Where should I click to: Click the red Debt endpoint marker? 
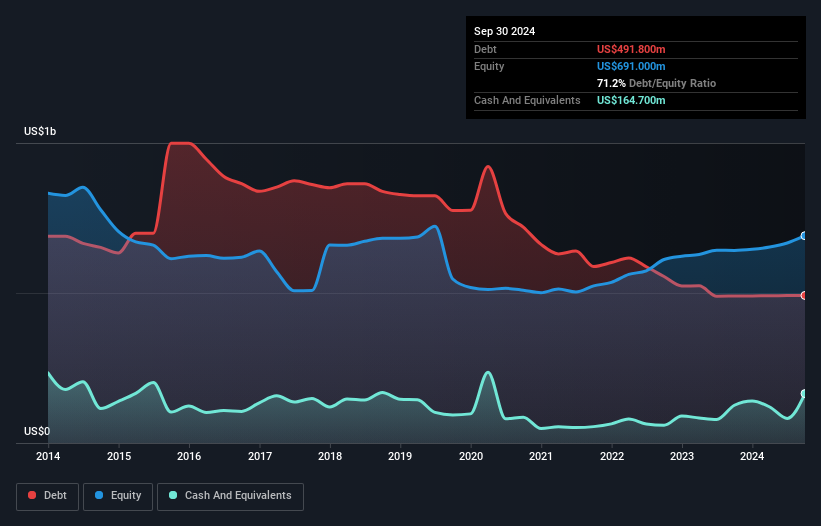(804, 296)
